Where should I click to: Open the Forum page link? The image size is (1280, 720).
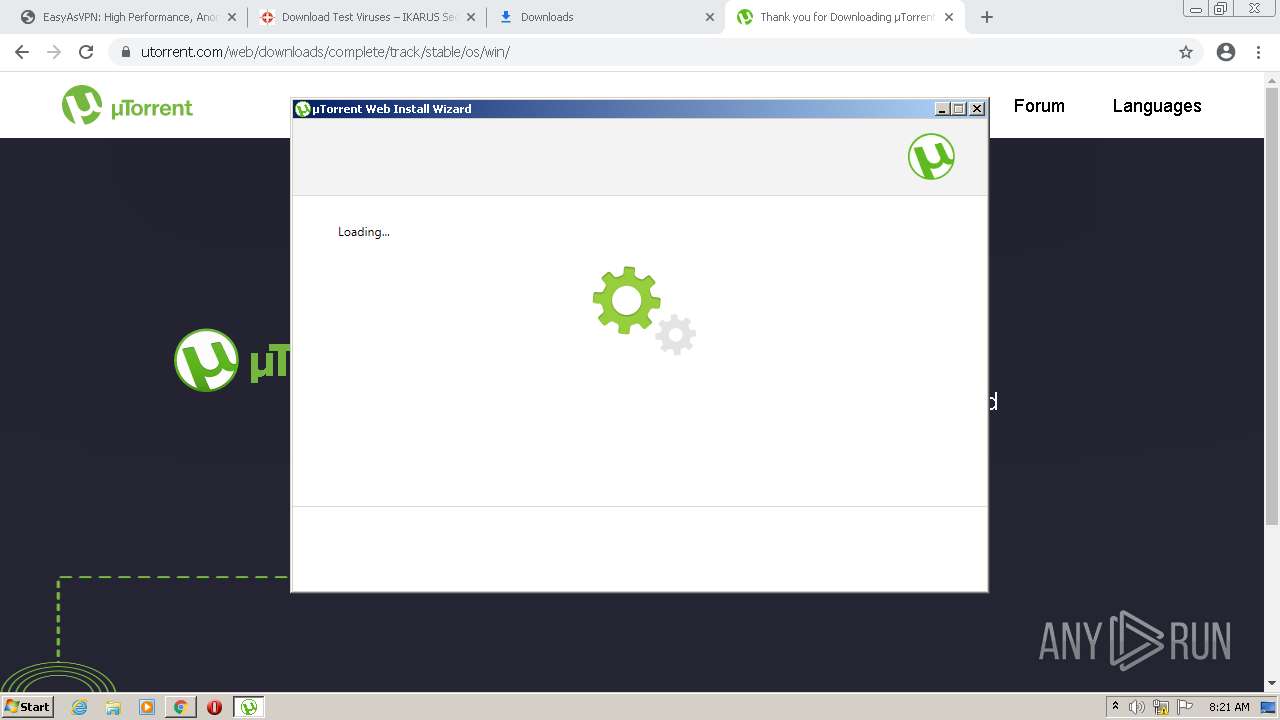coord(1039,105)
